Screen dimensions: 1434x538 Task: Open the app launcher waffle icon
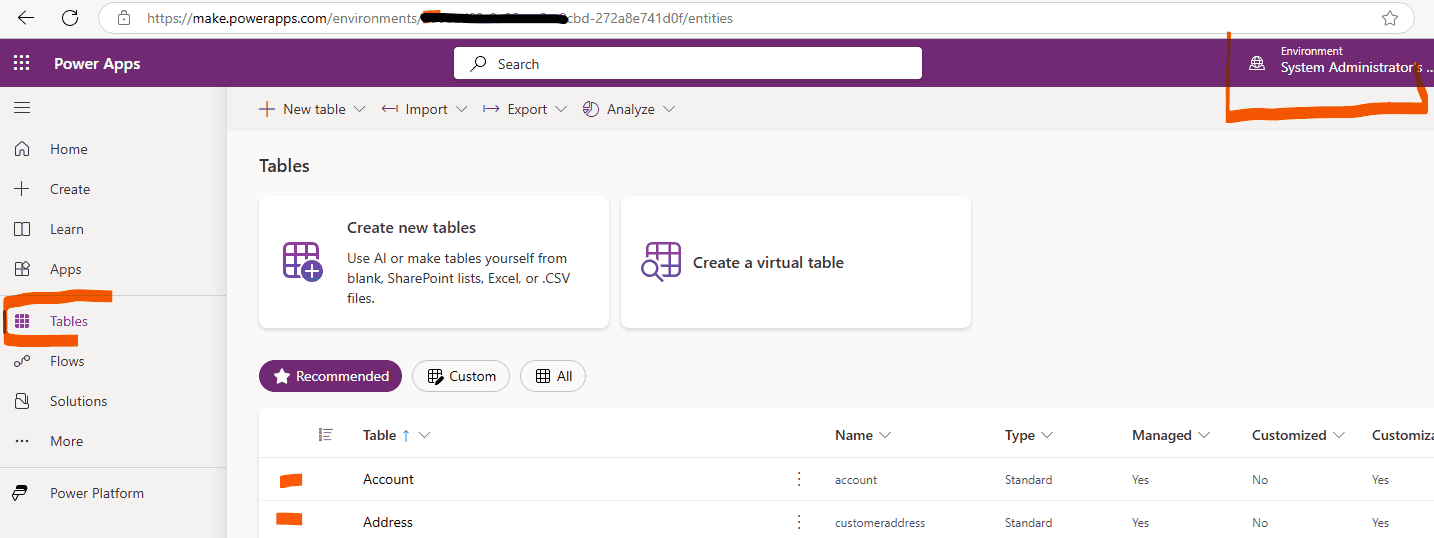21,63
